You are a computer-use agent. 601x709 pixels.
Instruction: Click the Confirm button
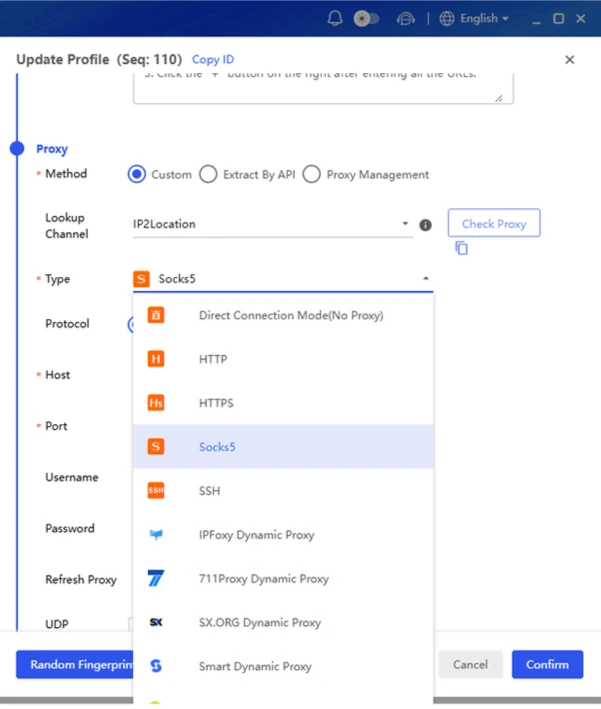(x=547, y=665)
